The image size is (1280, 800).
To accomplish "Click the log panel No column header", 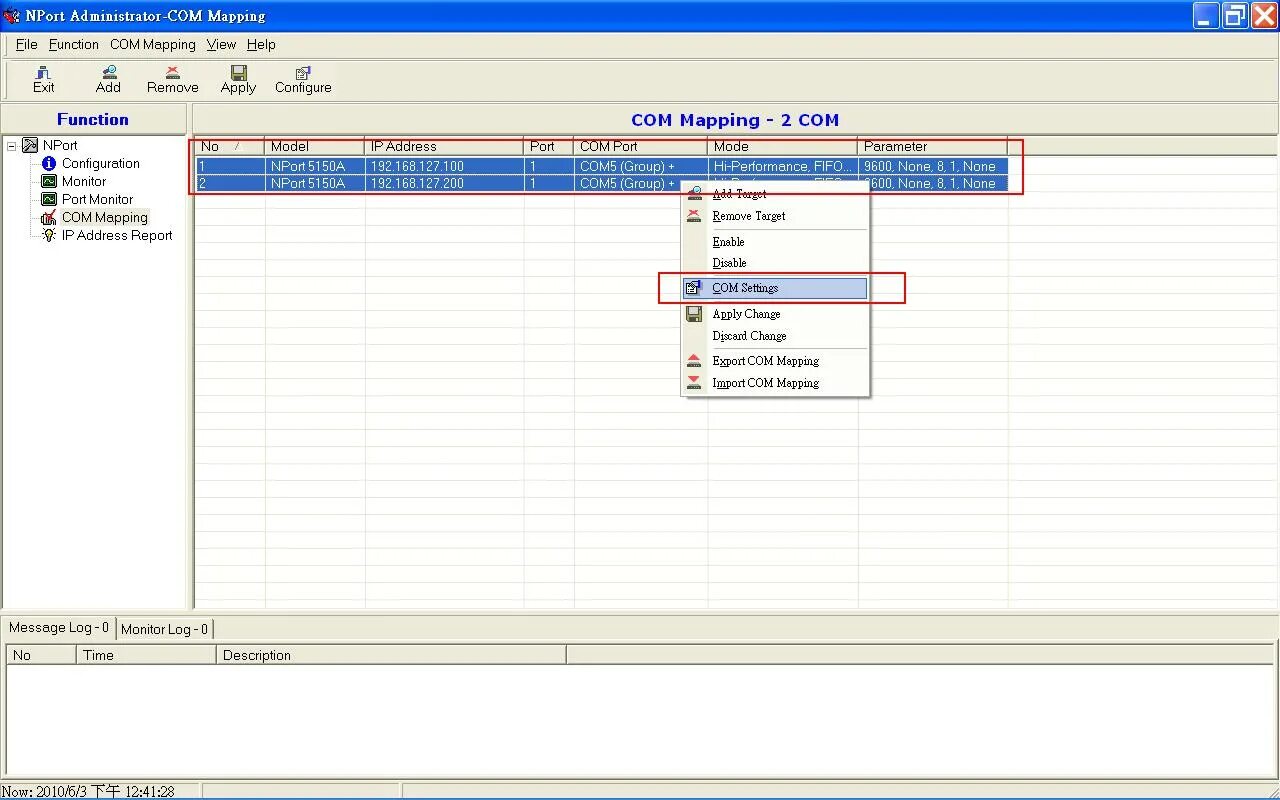I will pyautogui.click(x=41, y=655).
